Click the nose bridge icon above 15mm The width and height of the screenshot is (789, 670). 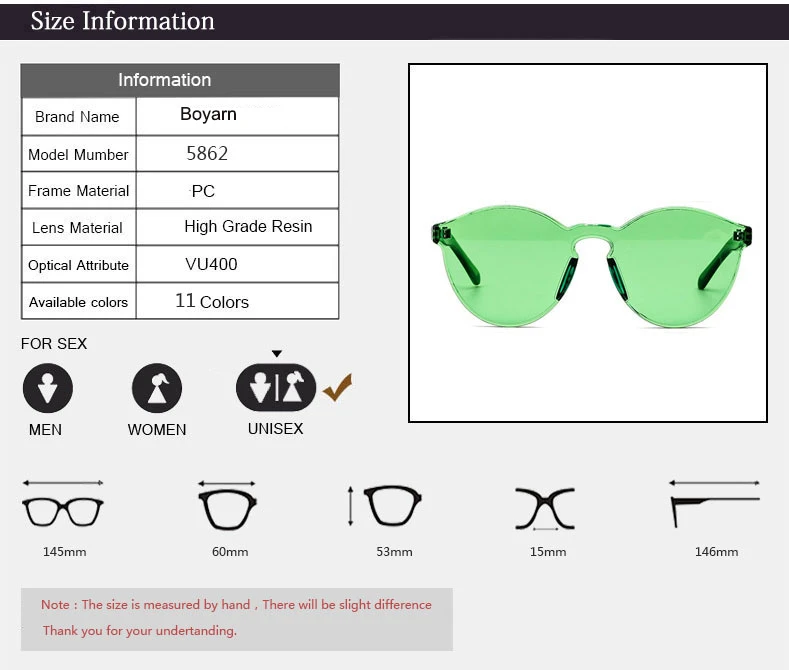545,509
